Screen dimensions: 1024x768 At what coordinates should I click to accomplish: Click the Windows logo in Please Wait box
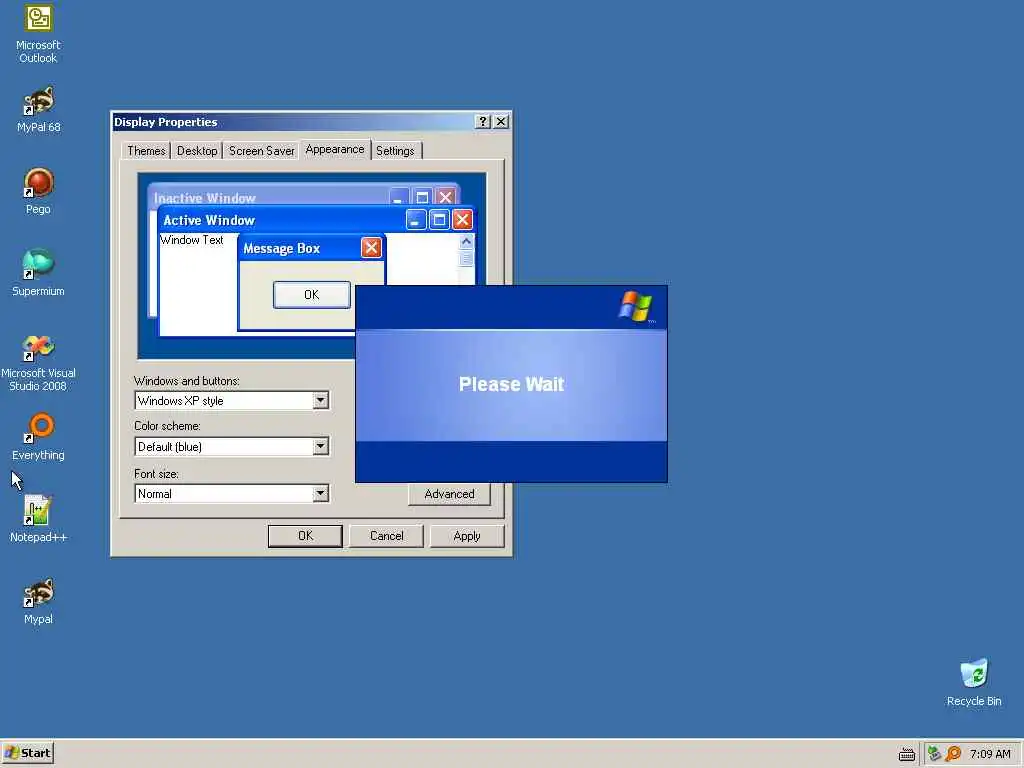click(635, 306)
